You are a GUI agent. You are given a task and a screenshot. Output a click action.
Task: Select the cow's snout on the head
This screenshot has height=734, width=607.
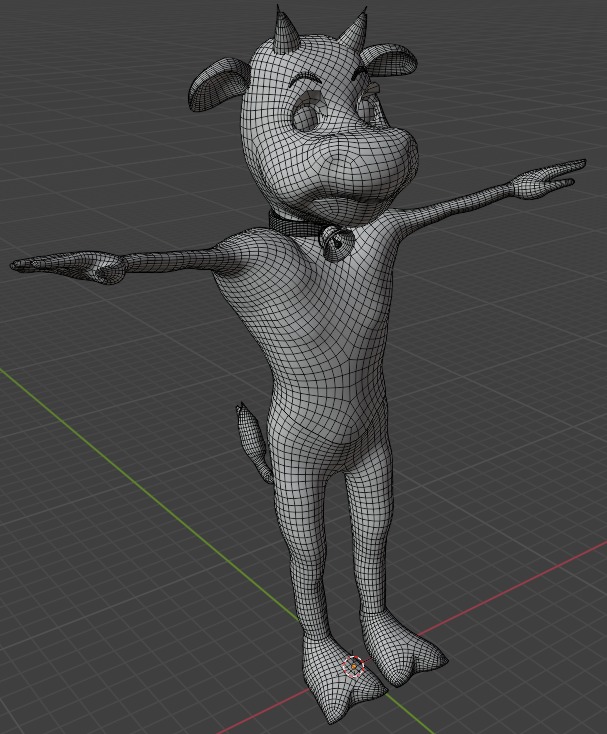click(x=365, y=164)
